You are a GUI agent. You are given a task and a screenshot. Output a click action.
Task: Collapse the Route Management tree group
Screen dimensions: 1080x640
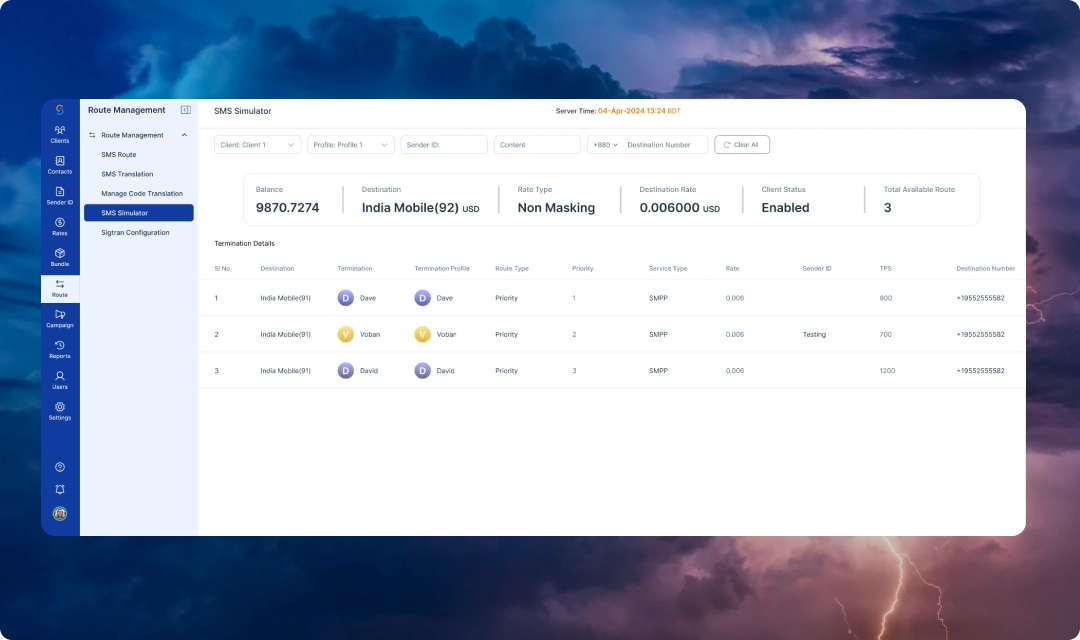click(x=184, y=135)
